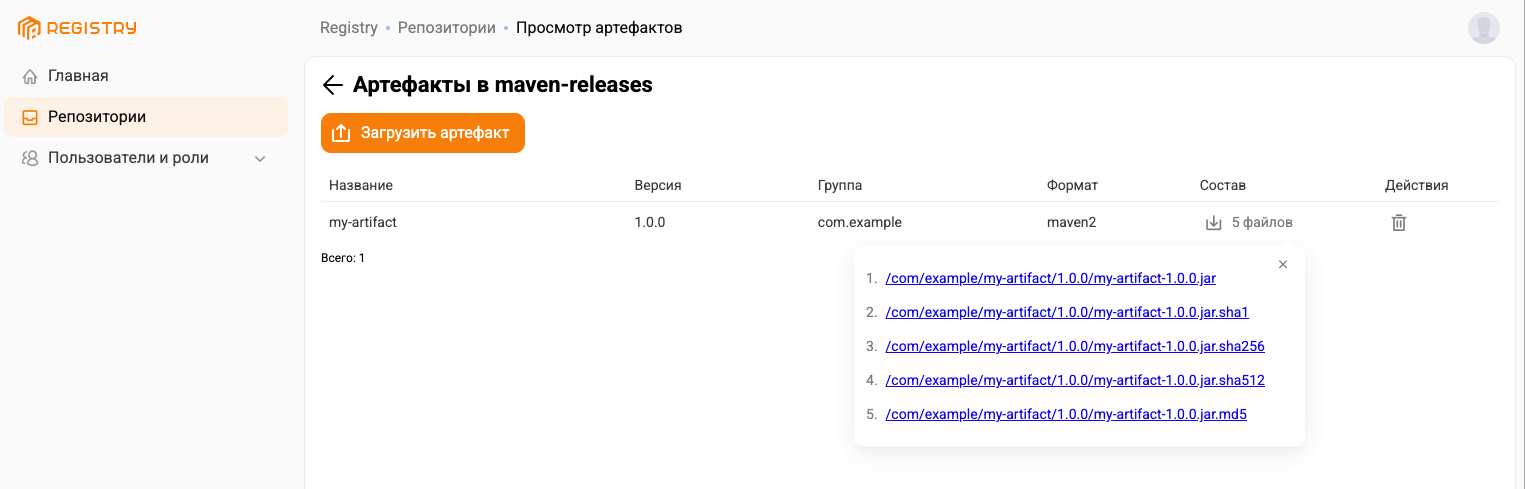This screenshot has height=489, width=1525.
Task: Click the users icon beside Пользователи и роли
Action: 30,158
